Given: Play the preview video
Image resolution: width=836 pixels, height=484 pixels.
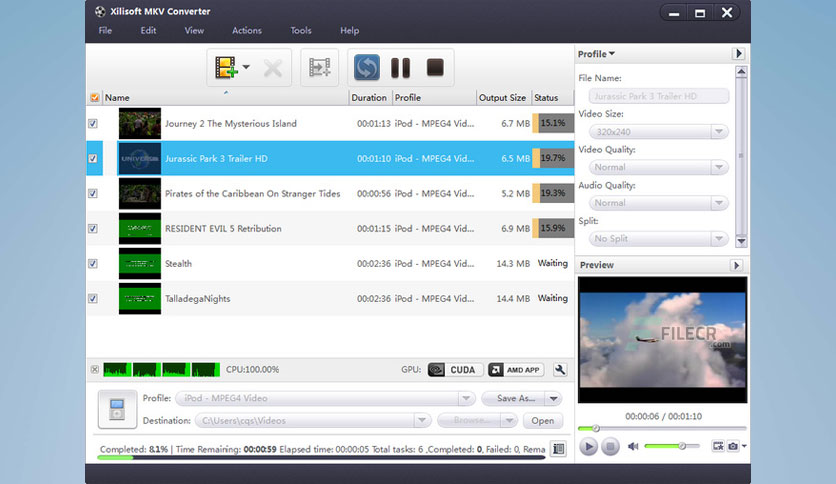Looking at the screenshot, I should 588,446.
